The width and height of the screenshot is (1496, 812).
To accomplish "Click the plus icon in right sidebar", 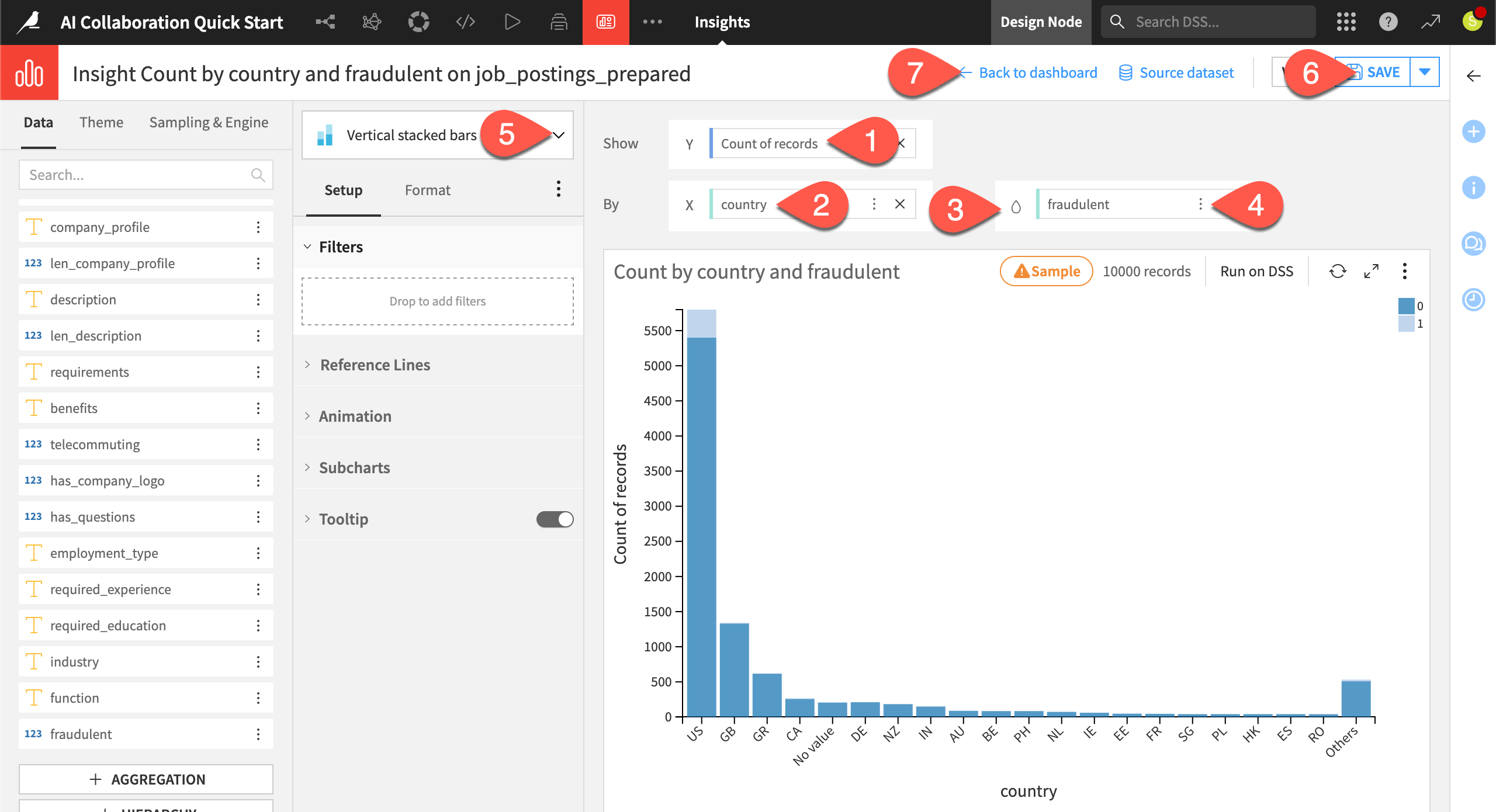I will coord(1474,131).
